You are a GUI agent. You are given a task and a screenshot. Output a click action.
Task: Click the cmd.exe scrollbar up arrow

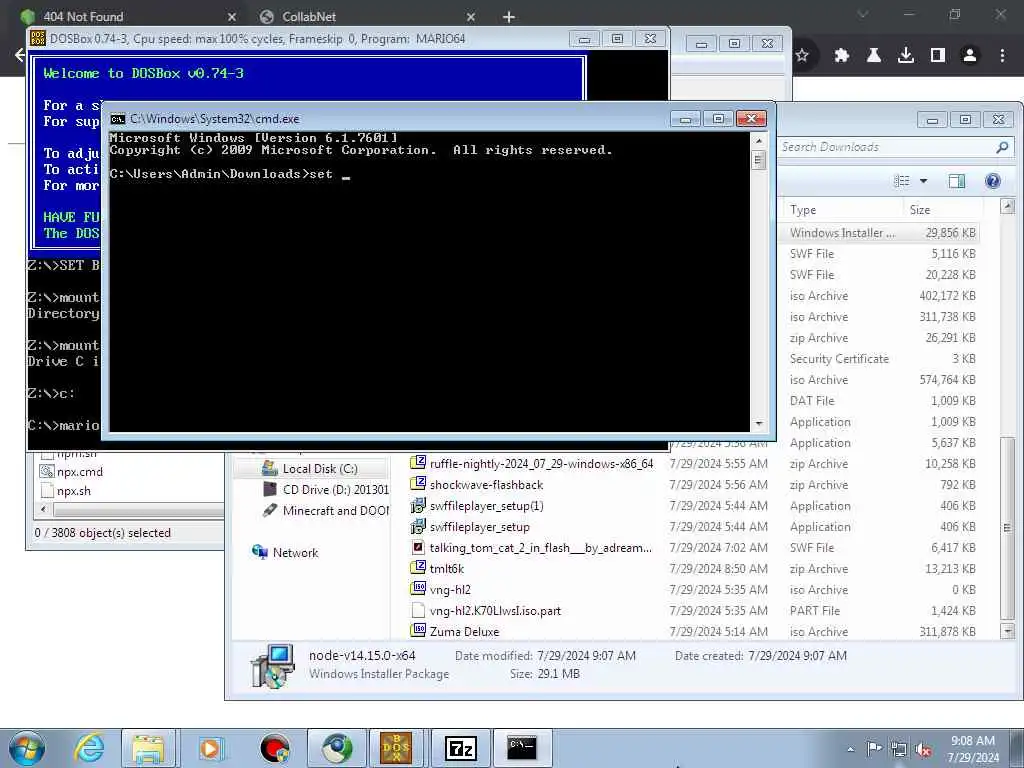point(758,140)
